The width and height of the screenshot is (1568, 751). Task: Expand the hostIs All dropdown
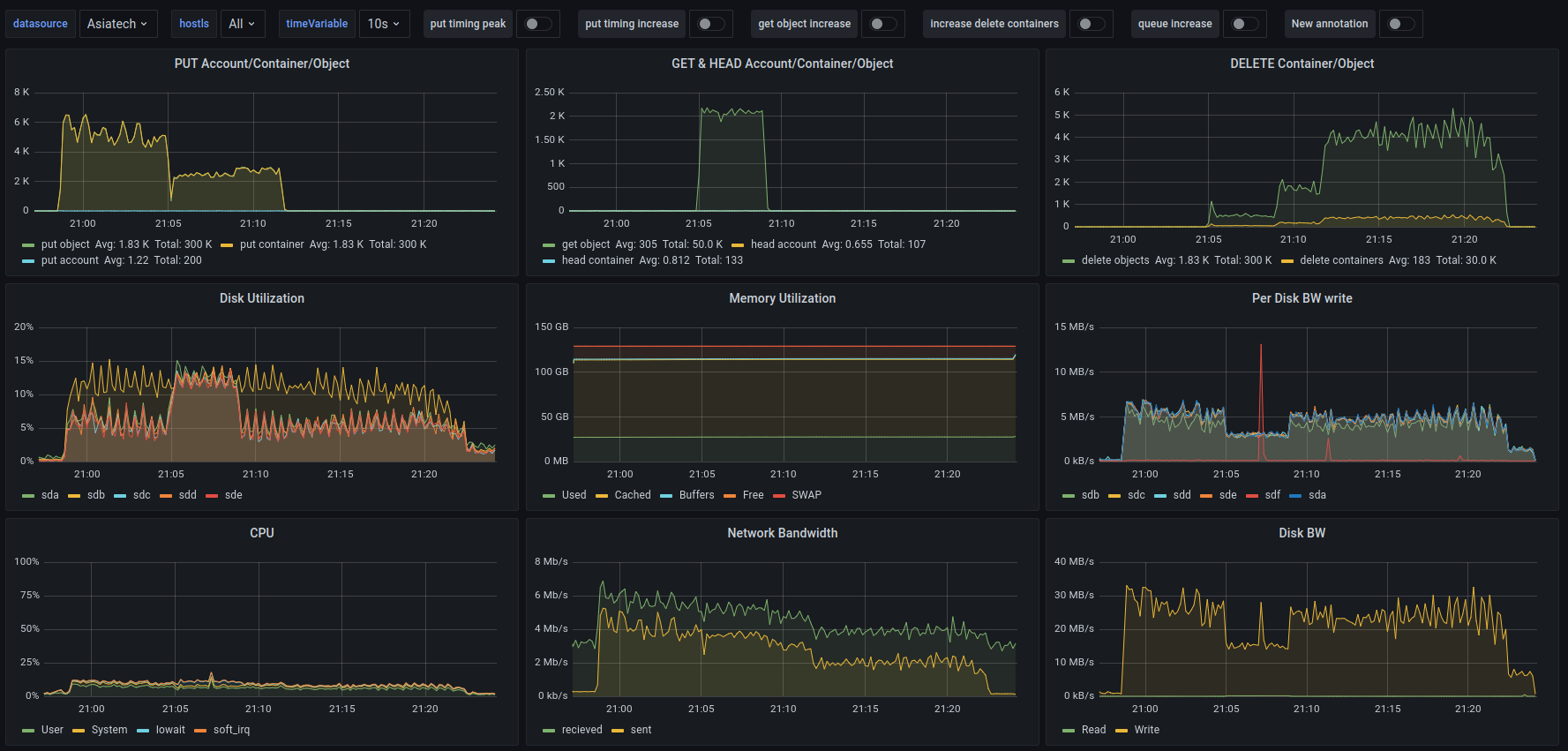coord(241,24)
